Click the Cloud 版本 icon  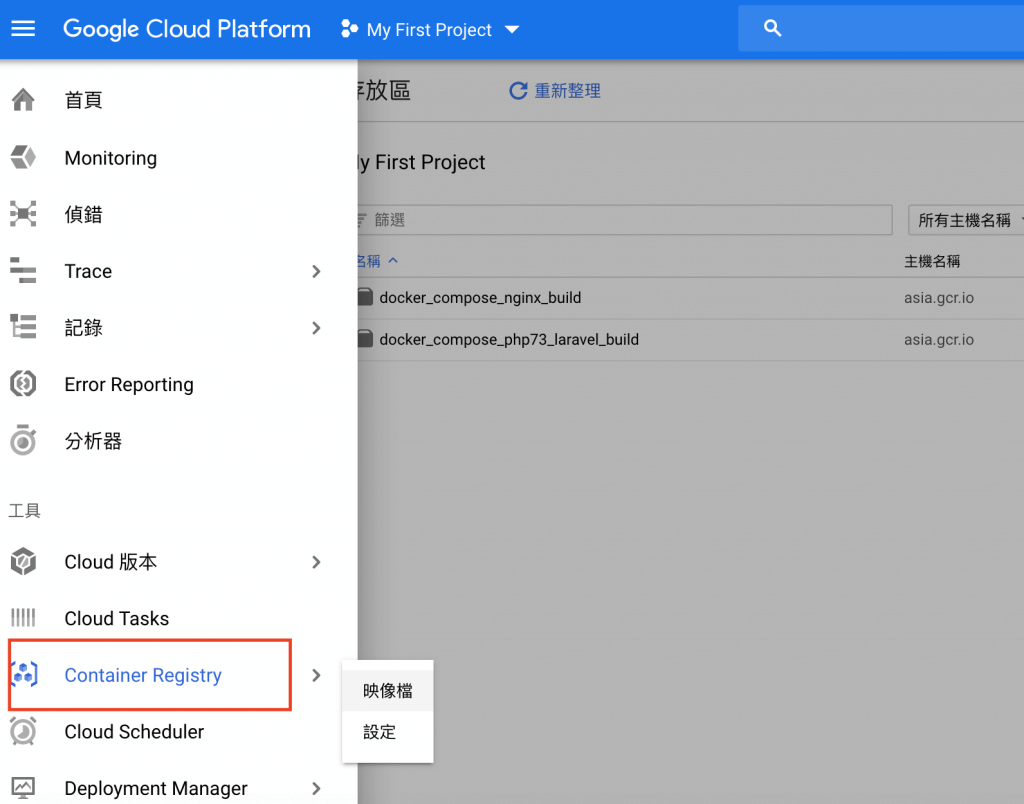coord(24,562)
